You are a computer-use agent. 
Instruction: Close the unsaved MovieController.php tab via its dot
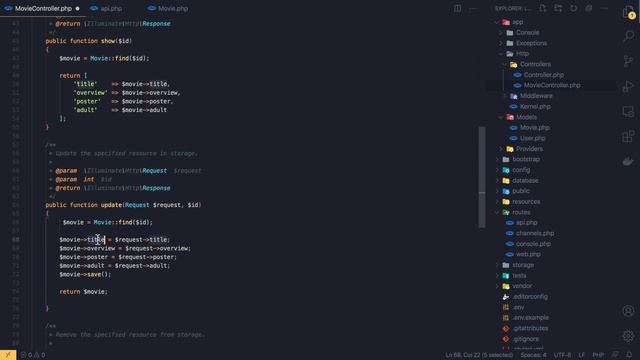click(78, 8)
